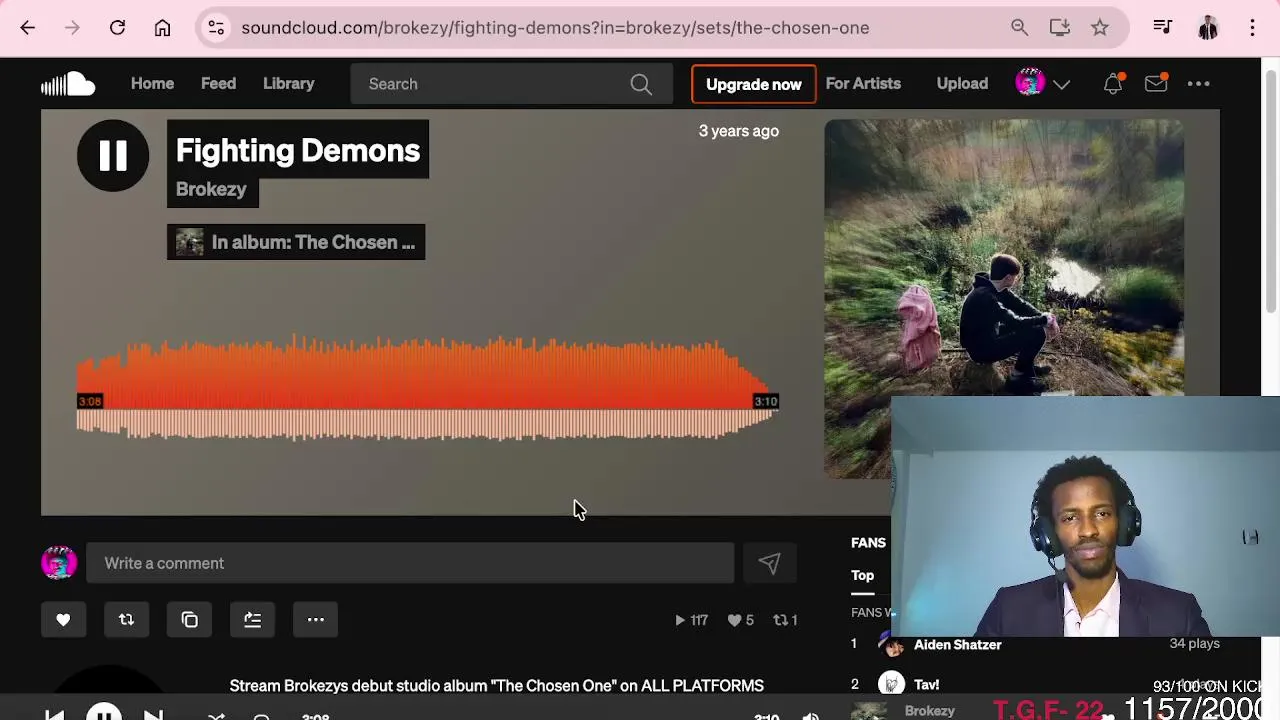This screenshot has width=1280, height=720.
Task: Click the volume speaker icon
Action: tap(811, 717)
